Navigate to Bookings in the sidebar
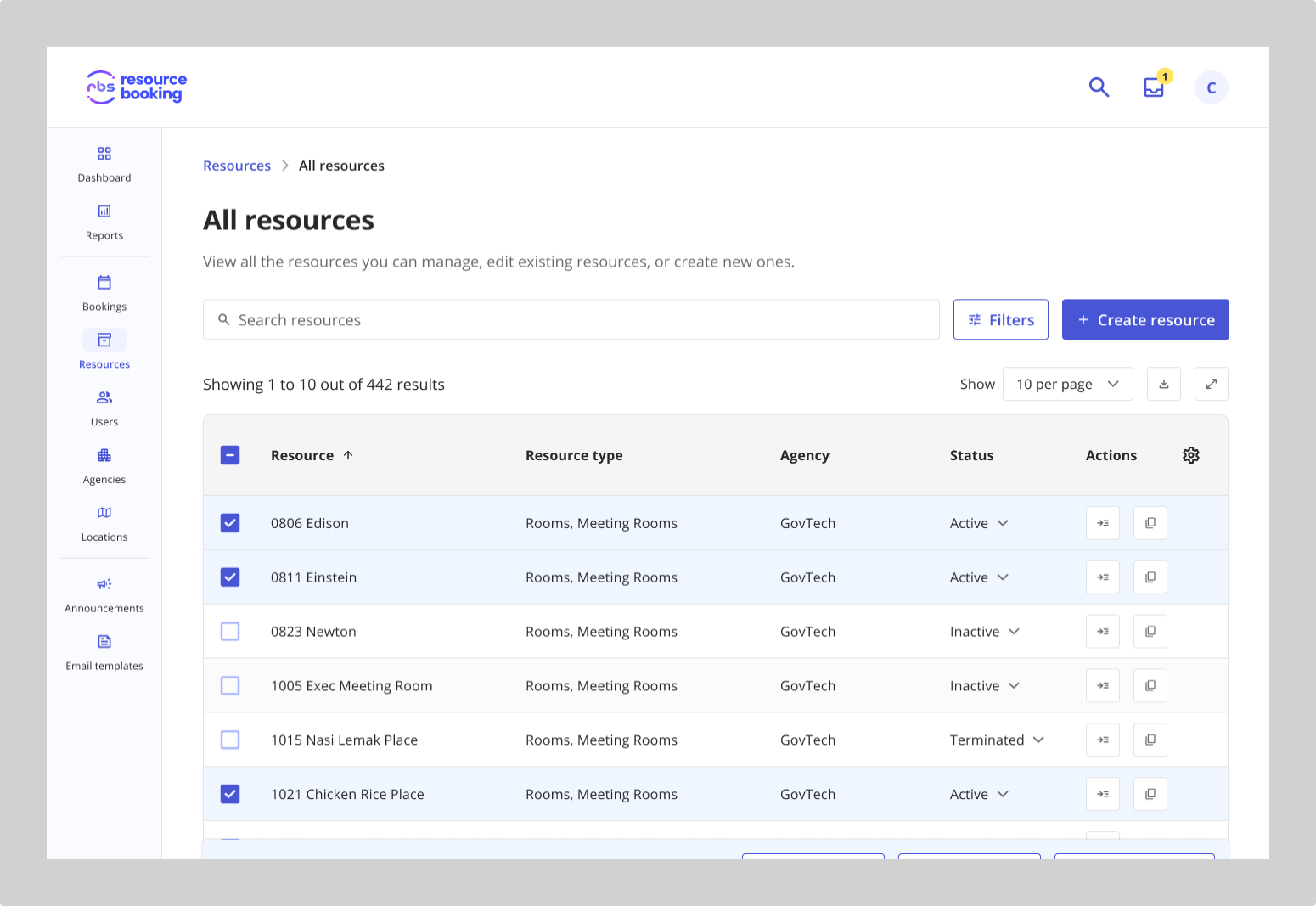Viewport: 1316px width, 906px height. [x=104, y=293]
